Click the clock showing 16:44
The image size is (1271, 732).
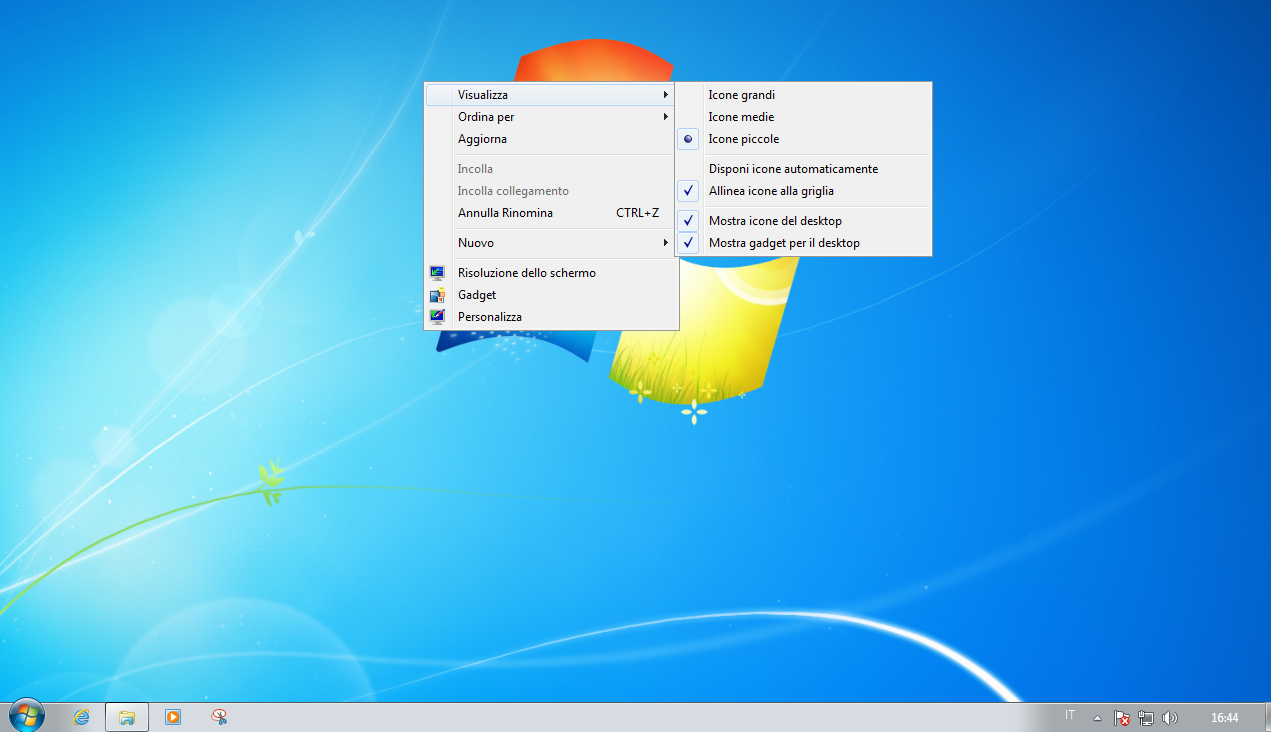1224,718
